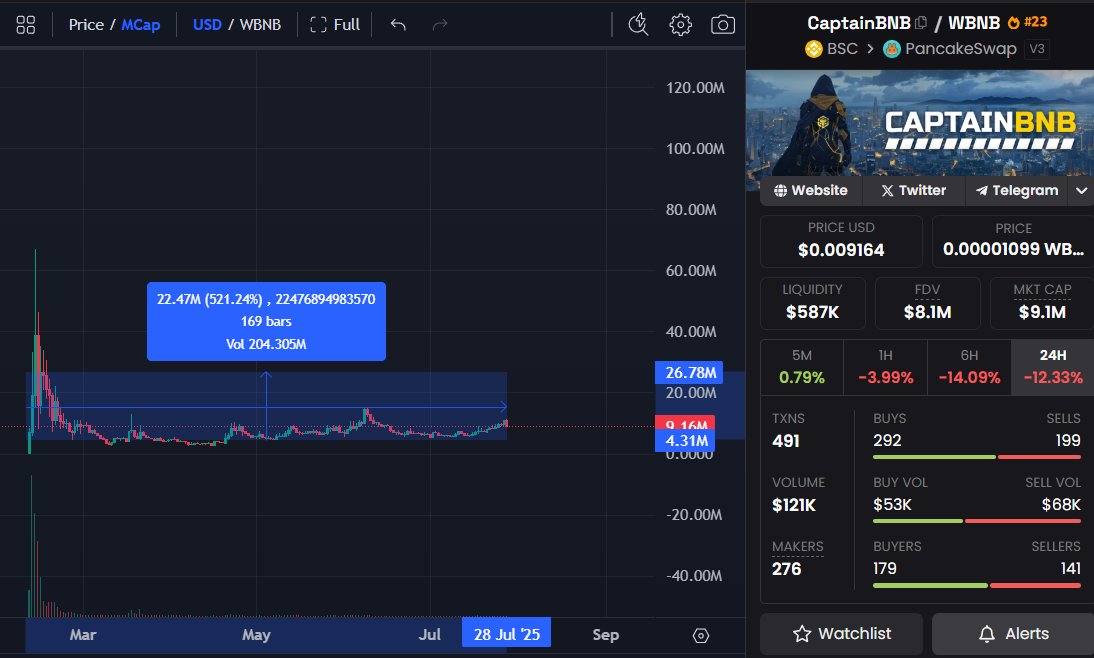
Task: Click the SELLS count 199
Action: (1068, 441)
